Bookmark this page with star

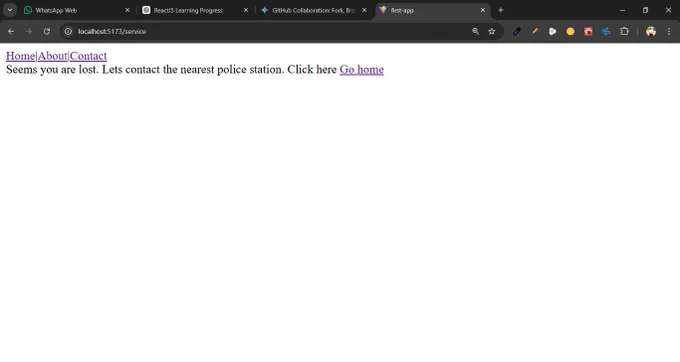pyautogui.click(x=491, y=31)
